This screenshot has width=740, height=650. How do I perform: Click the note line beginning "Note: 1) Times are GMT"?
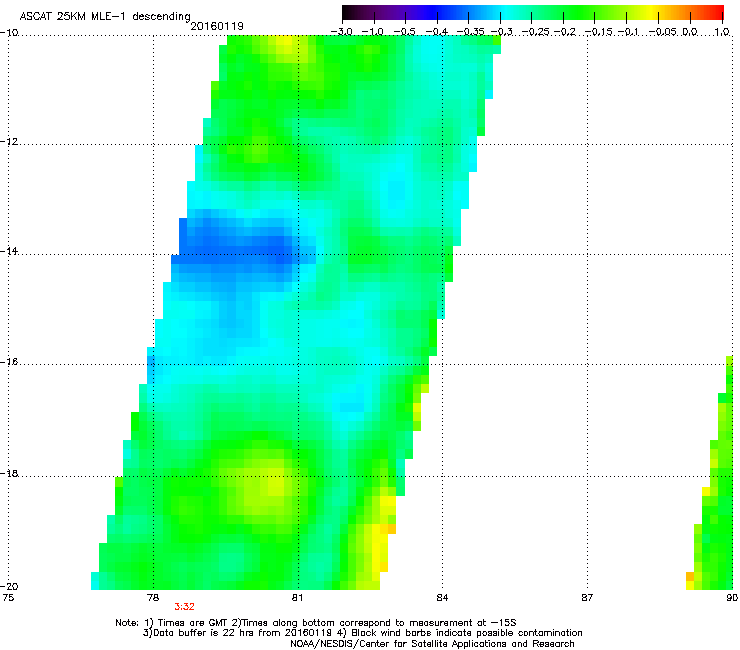pyautogui.click(x=316, y=623)
